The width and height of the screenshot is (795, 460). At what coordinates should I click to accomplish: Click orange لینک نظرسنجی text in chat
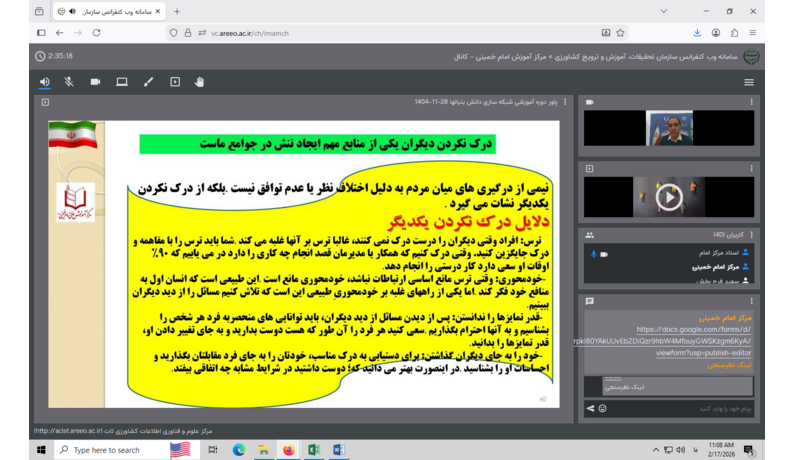pos(729,365)
